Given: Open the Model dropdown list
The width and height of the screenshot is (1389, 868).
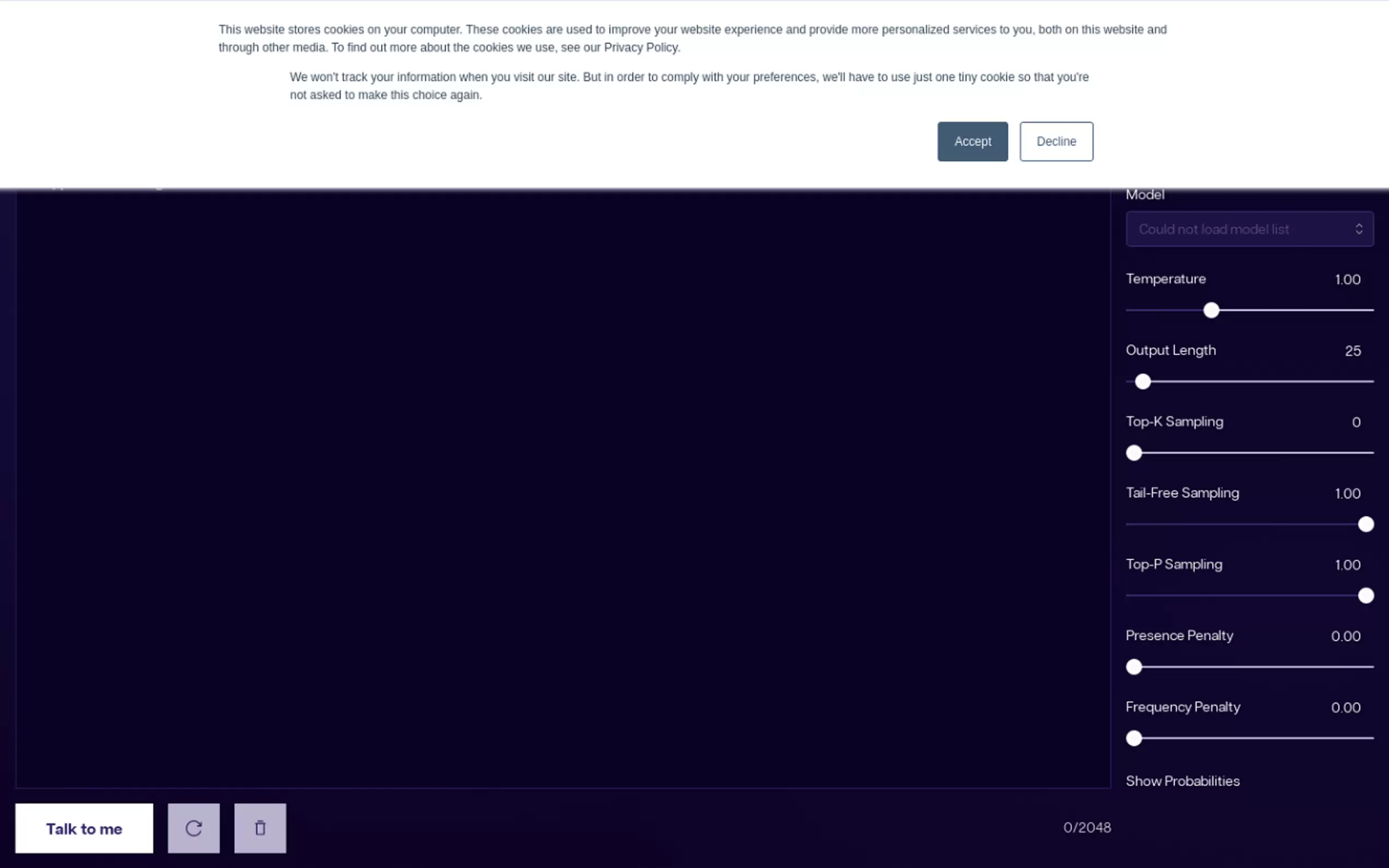Looking at the screenshot, I should 1249,229.
